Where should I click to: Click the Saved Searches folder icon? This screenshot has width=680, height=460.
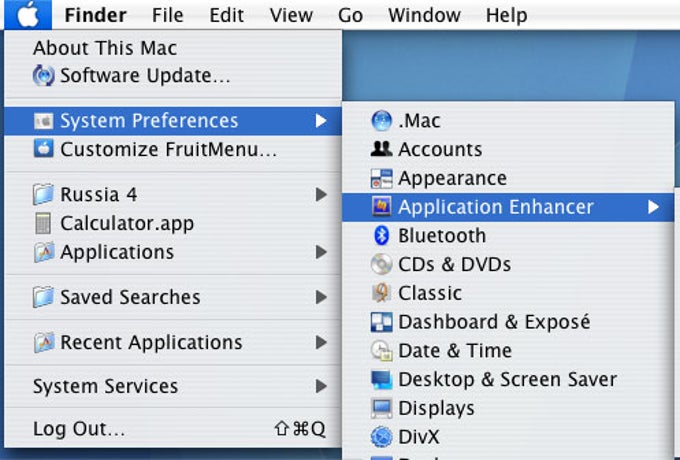(43, 297)
